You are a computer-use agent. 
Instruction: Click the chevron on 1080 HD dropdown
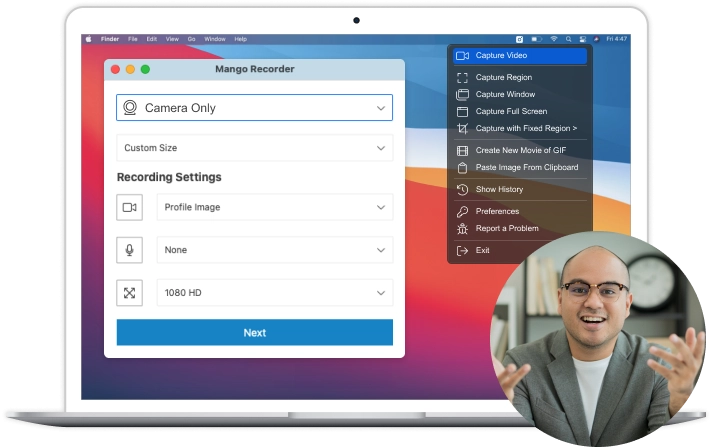coord(381,293)
